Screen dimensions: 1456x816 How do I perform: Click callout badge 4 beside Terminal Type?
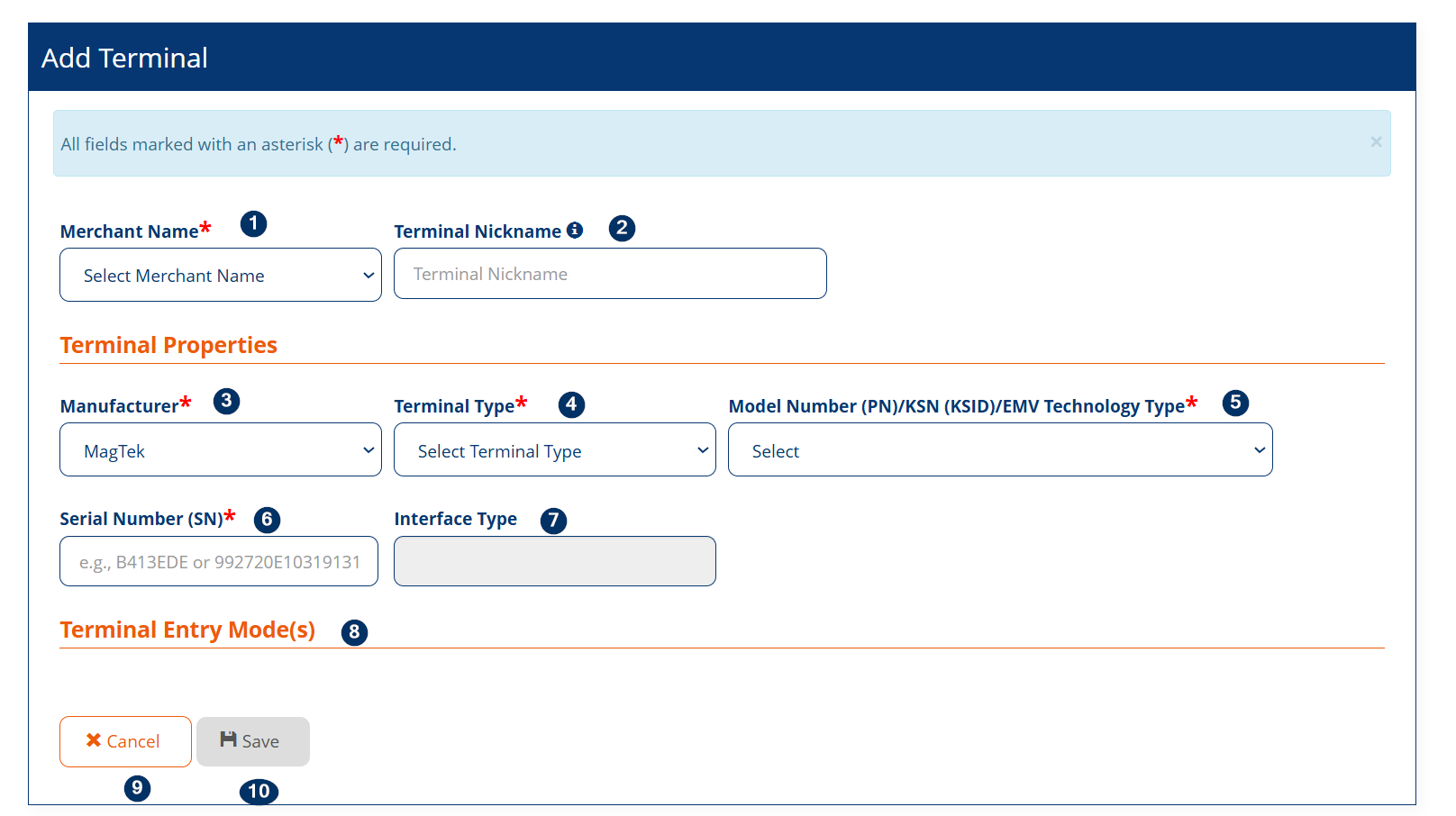[571, 405]
